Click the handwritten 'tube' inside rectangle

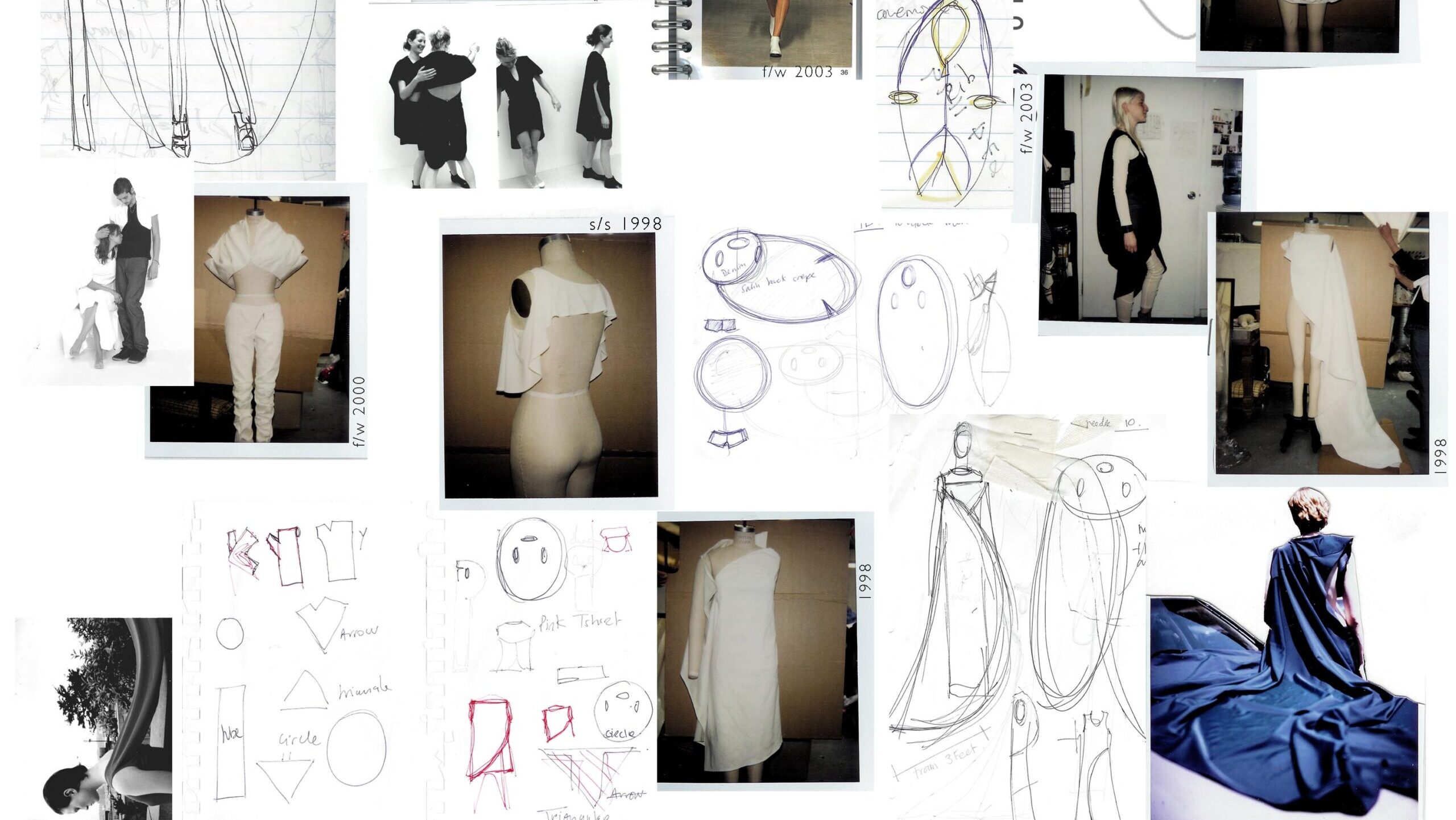point(231,732)
